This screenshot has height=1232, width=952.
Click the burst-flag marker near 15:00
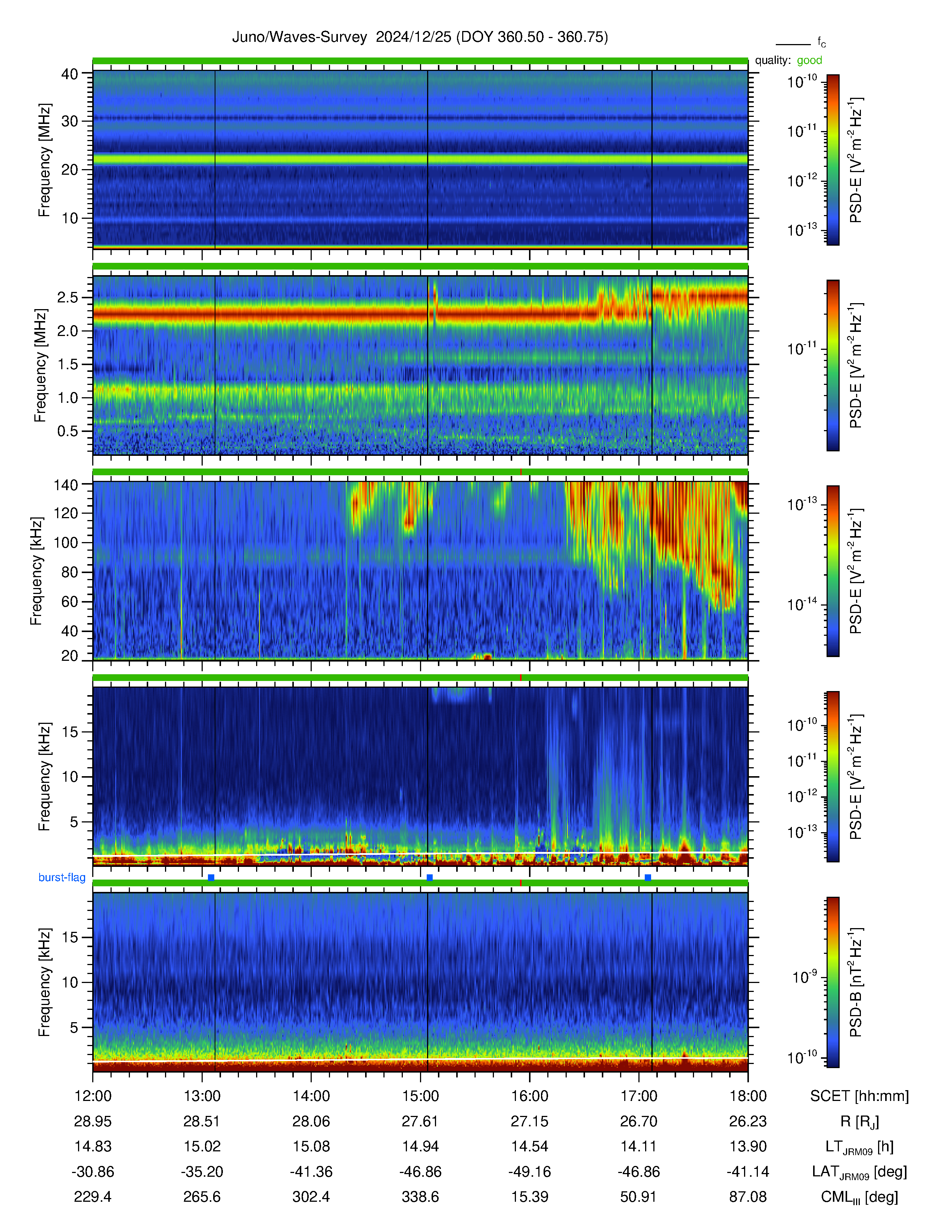point(430,877)
